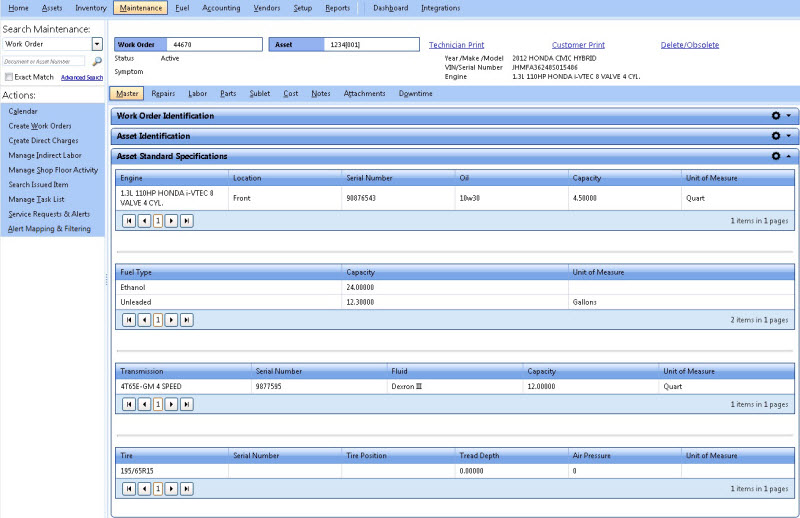Image resolution: width=800 pixels, height=518 pixels.
Task: Click the Asset number field
Action: 371,44
